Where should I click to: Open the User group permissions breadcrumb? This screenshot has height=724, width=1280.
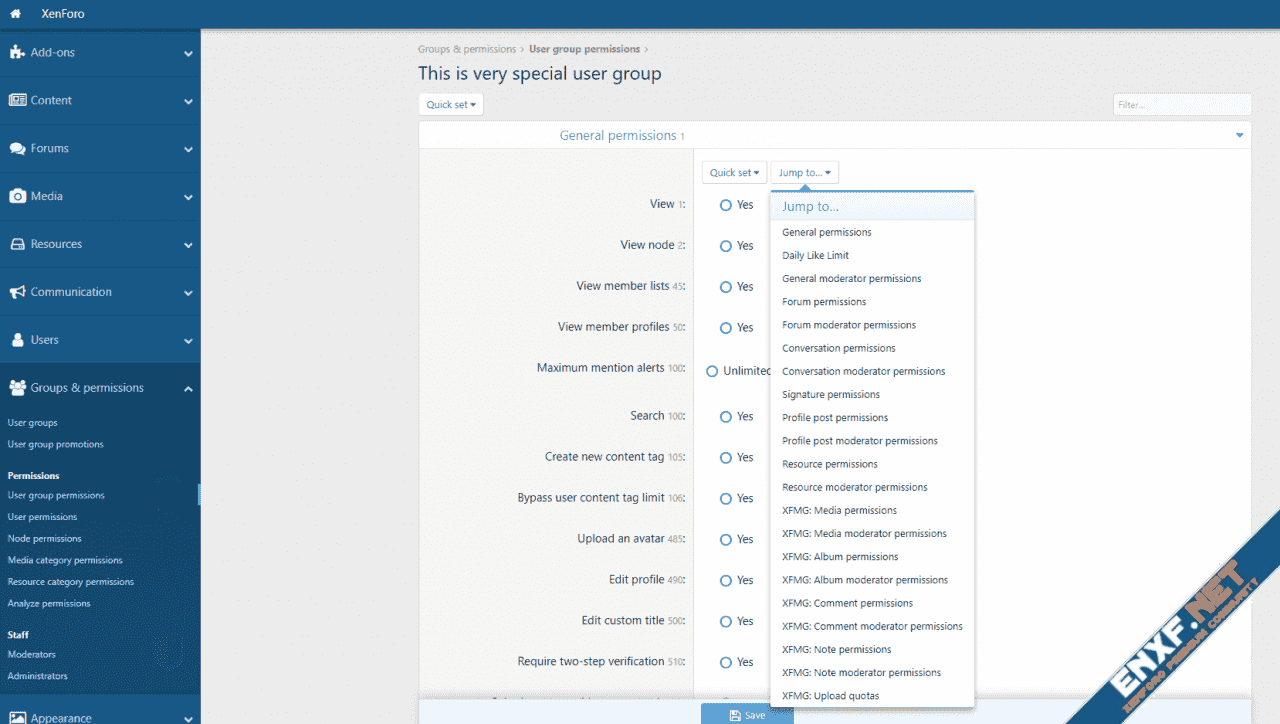click(x=584, y=49)
